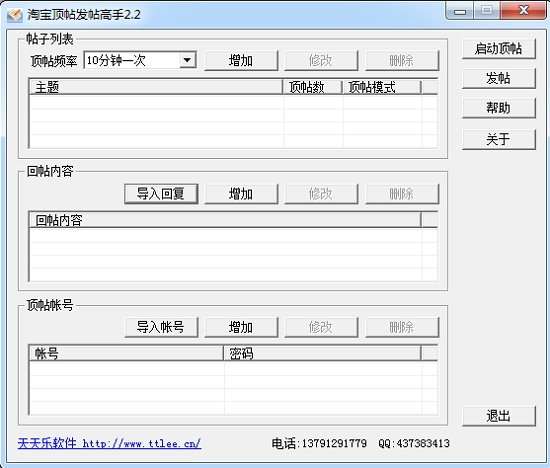Screen dimensions: 550x468
Task: Click the 顶帖数 column header
Action: click(x=312, y=87)
